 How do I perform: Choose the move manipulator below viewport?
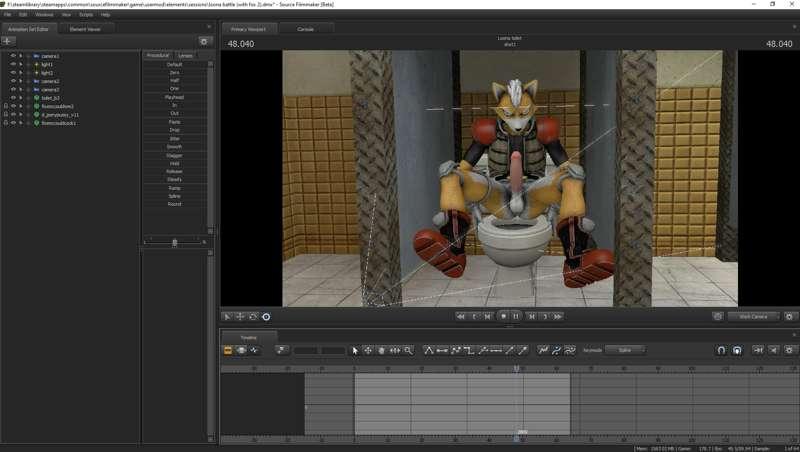pyautogui.click(x=240, y=317)
